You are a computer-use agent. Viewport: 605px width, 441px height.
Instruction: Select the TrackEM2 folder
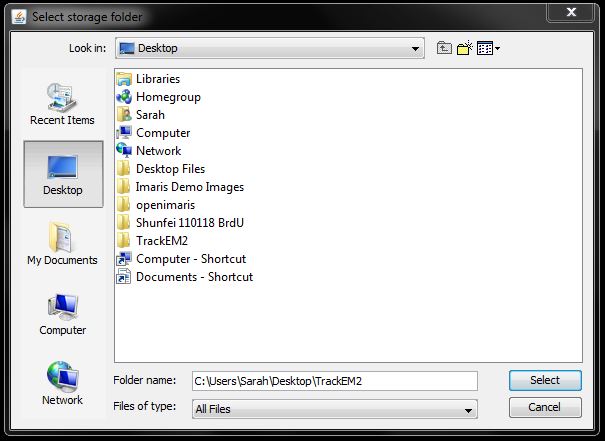tap(161, 241)
